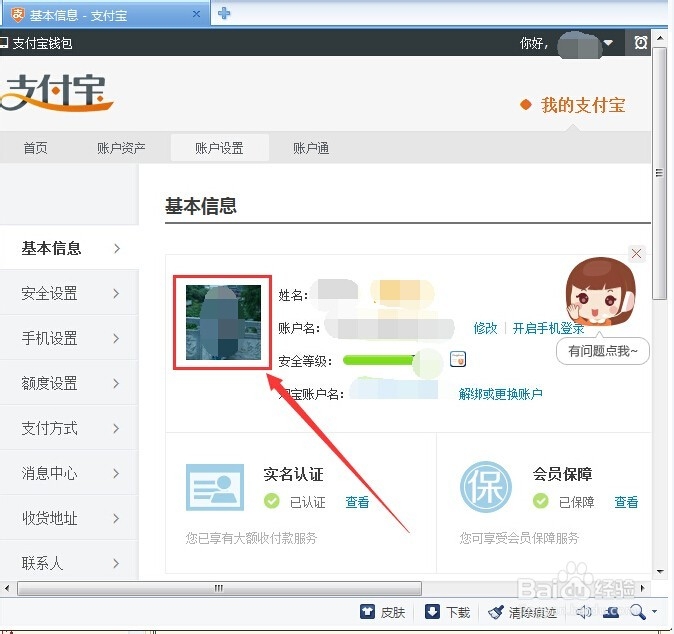Close the 基本信息 - 支付宝 browser tab
Image resolution: width=674 pixels, height=634 pixels.
click(x=196, y=14)
